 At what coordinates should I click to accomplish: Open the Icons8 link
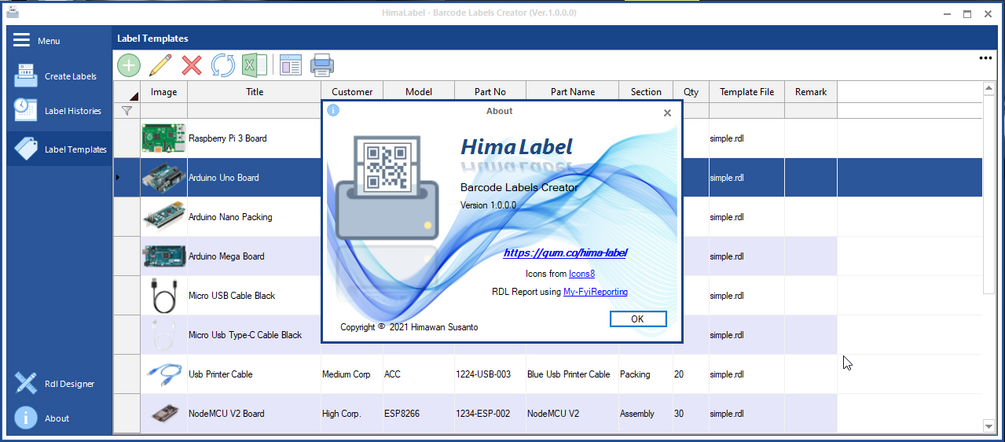point(582,274)
